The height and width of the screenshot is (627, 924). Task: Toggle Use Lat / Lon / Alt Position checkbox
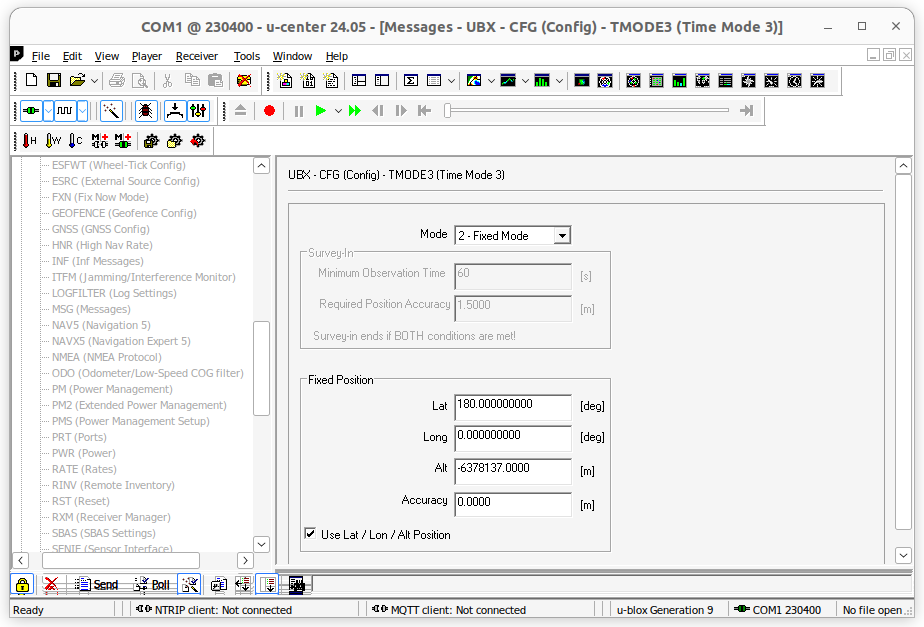[x=310, y=533]
